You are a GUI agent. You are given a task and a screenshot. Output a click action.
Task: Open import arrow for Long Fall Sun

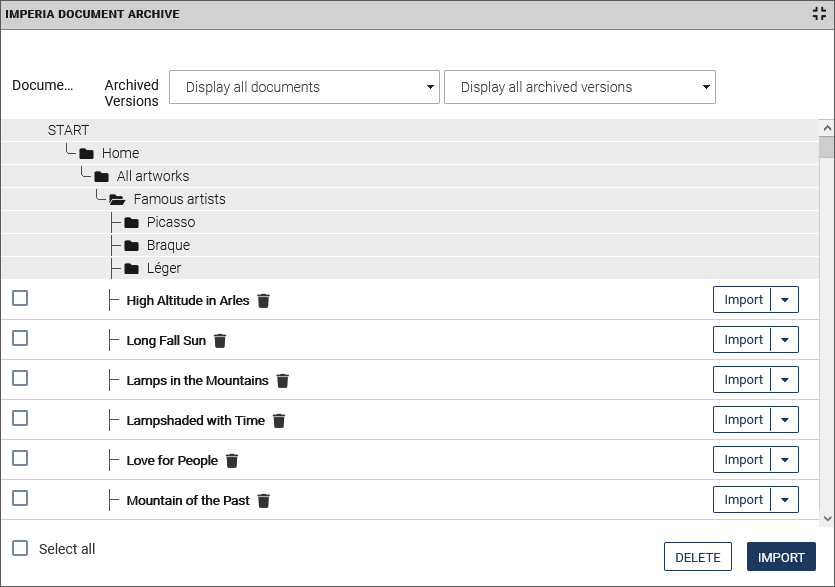[x=784, y=340]
